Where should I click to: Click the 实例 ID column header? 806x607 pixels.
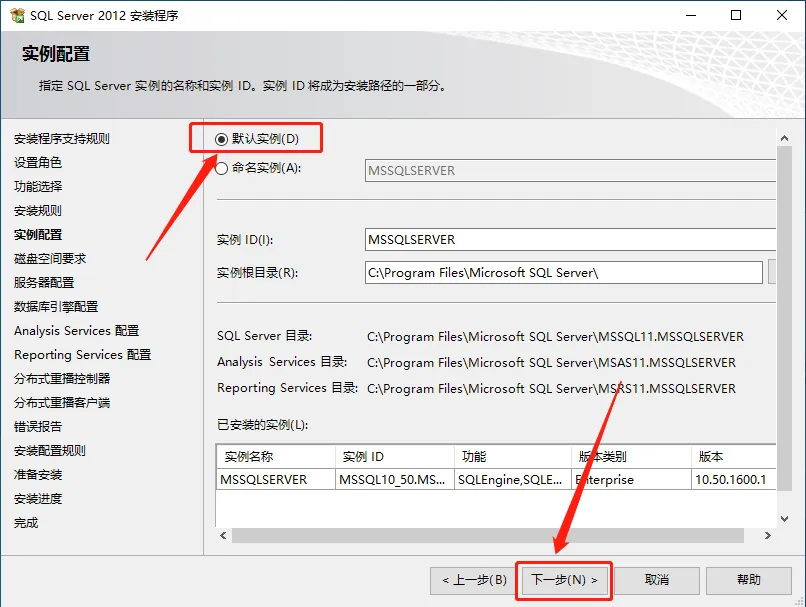394,456
